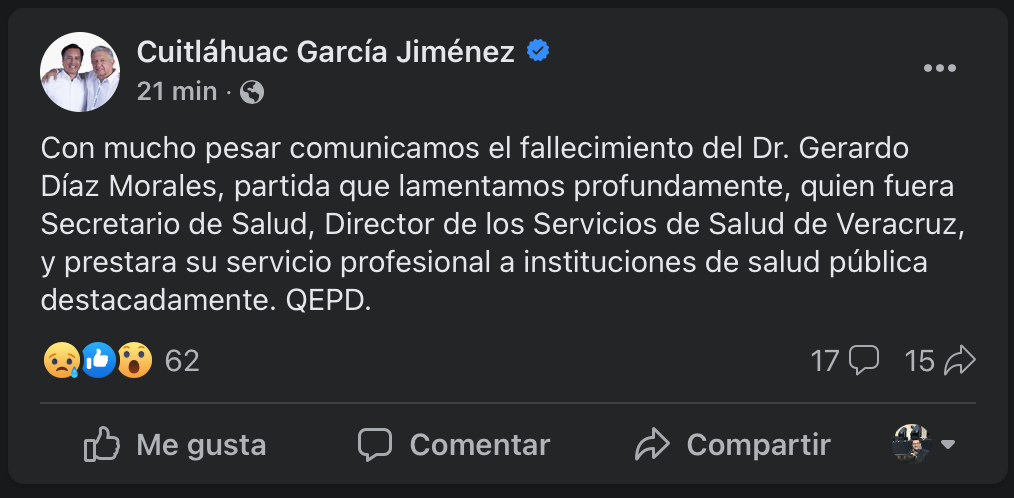Click the wow surprised reaction emoji

point(134,360)
